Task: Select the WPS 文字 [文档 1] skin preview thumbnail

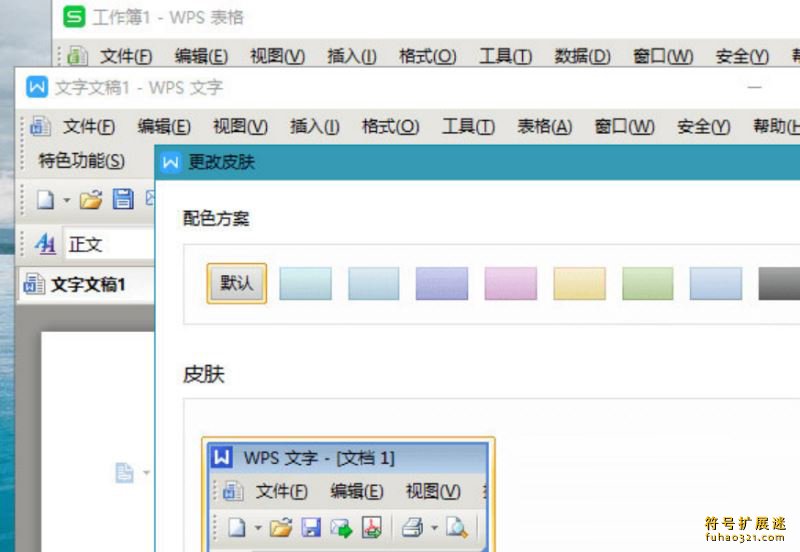Action: pyautogui.click(x=348, y=494)
